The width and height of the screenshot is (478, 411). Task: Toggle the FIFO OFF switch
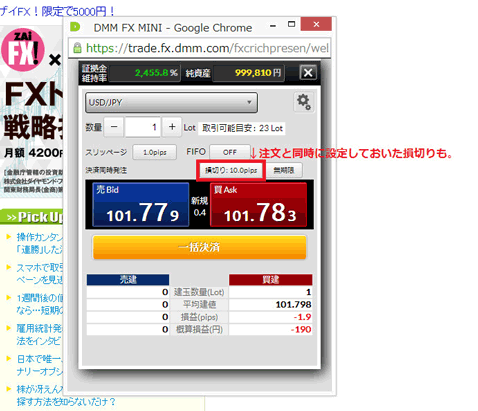click(x=230, y=152)
